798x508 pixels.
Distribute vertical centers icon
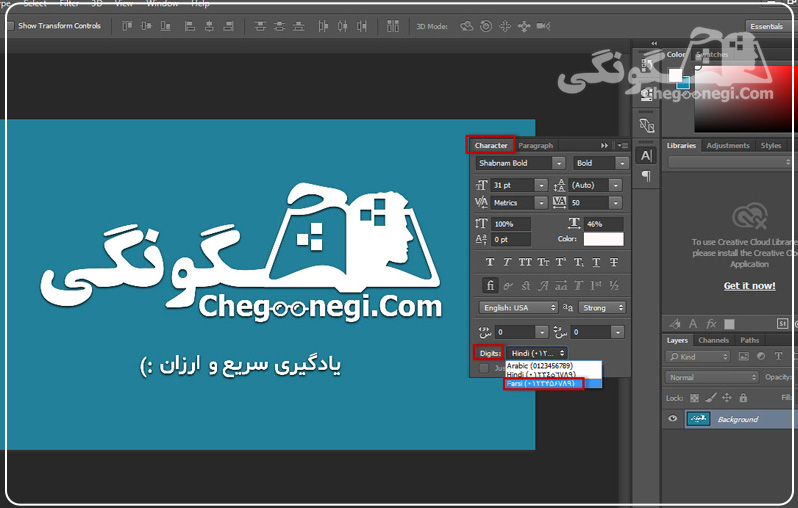point(279,26)
